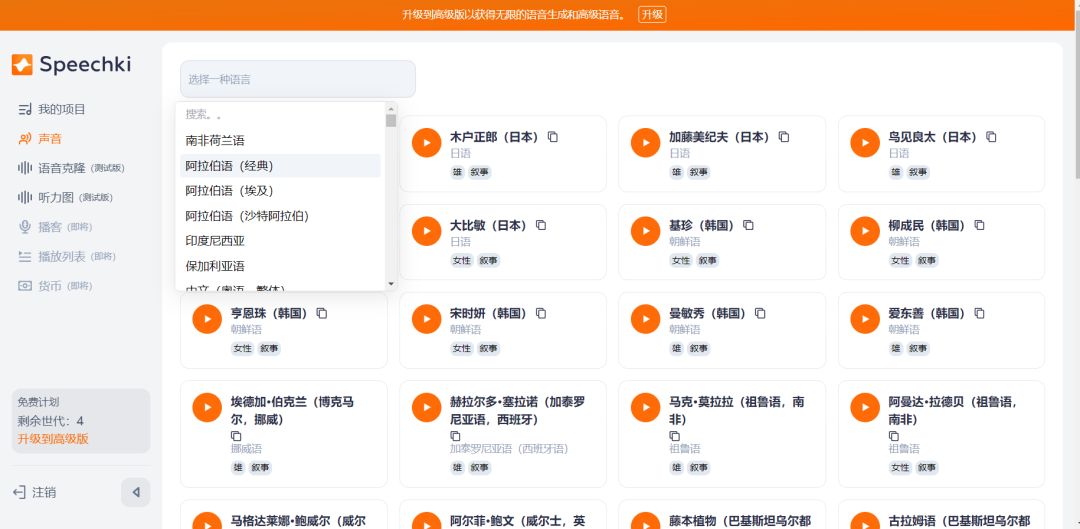The image size is (1080, 529).
Task: Play the 柳成民 voice sample
Action: (x=865, y=231)
